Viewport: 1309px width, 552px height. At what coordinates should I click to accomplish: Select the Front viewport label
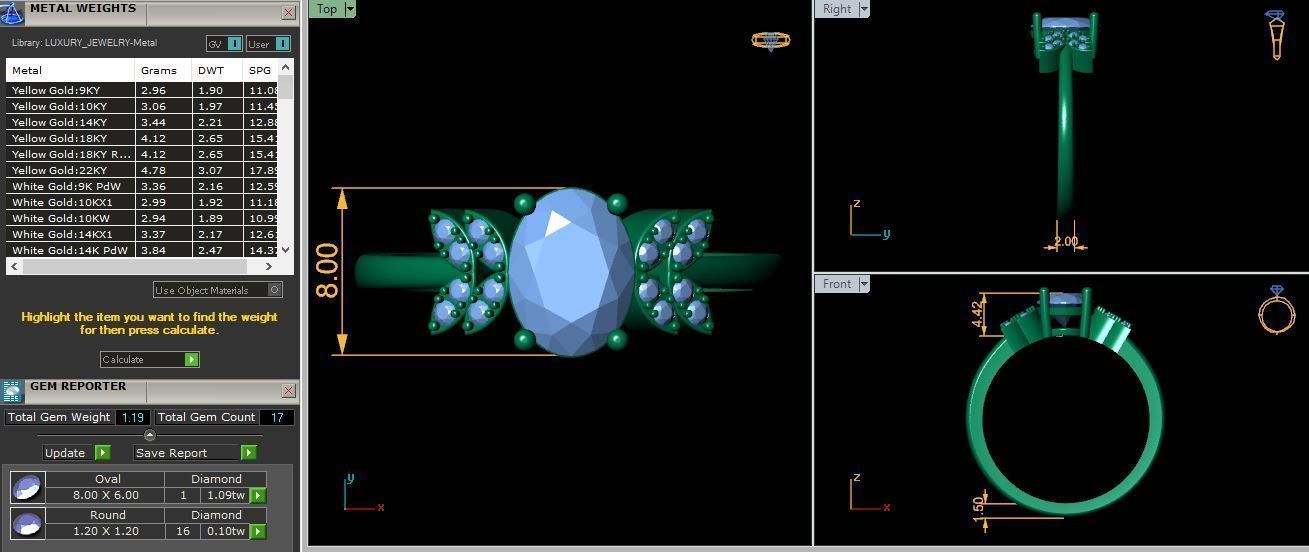click(837, 284)
